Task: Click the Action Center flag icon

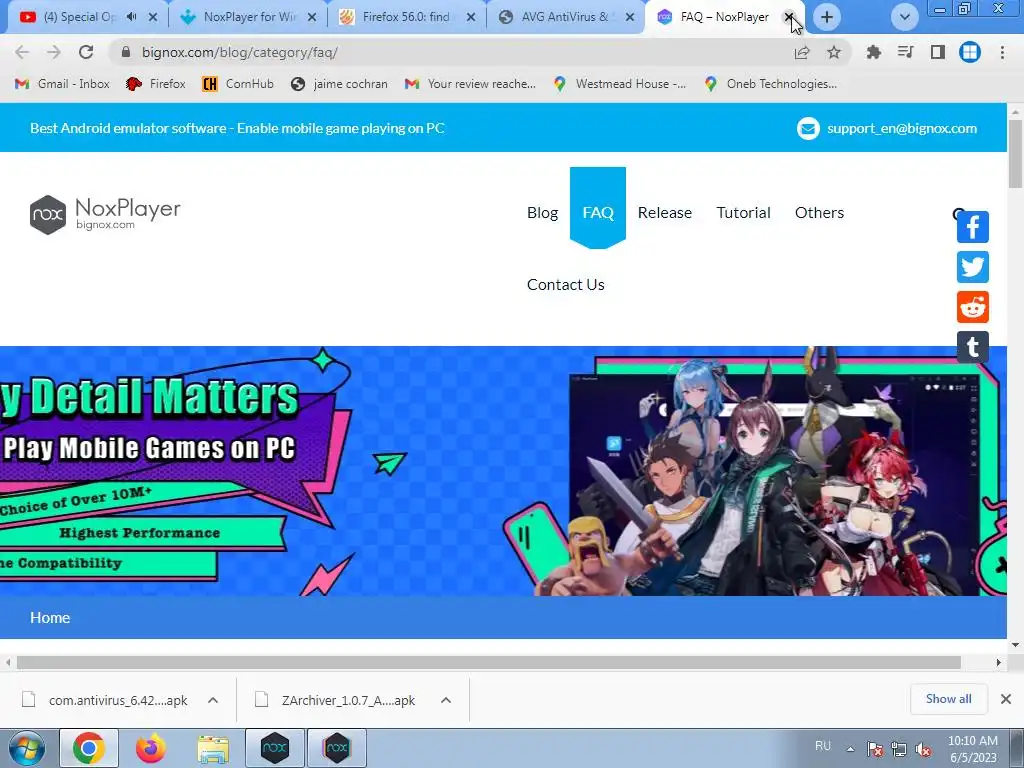Action: click(874, 750)
